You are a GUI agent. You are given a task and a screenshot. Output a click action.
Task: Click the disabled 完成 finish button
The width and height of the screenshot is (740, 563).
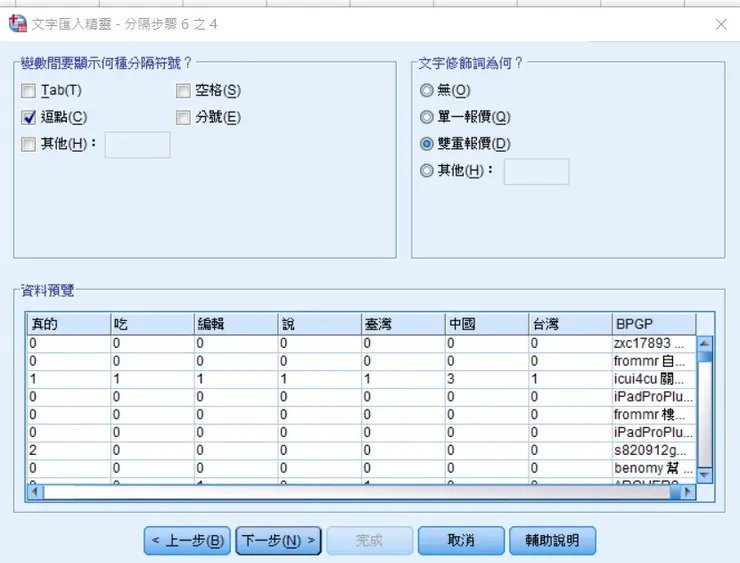(370, 541)
